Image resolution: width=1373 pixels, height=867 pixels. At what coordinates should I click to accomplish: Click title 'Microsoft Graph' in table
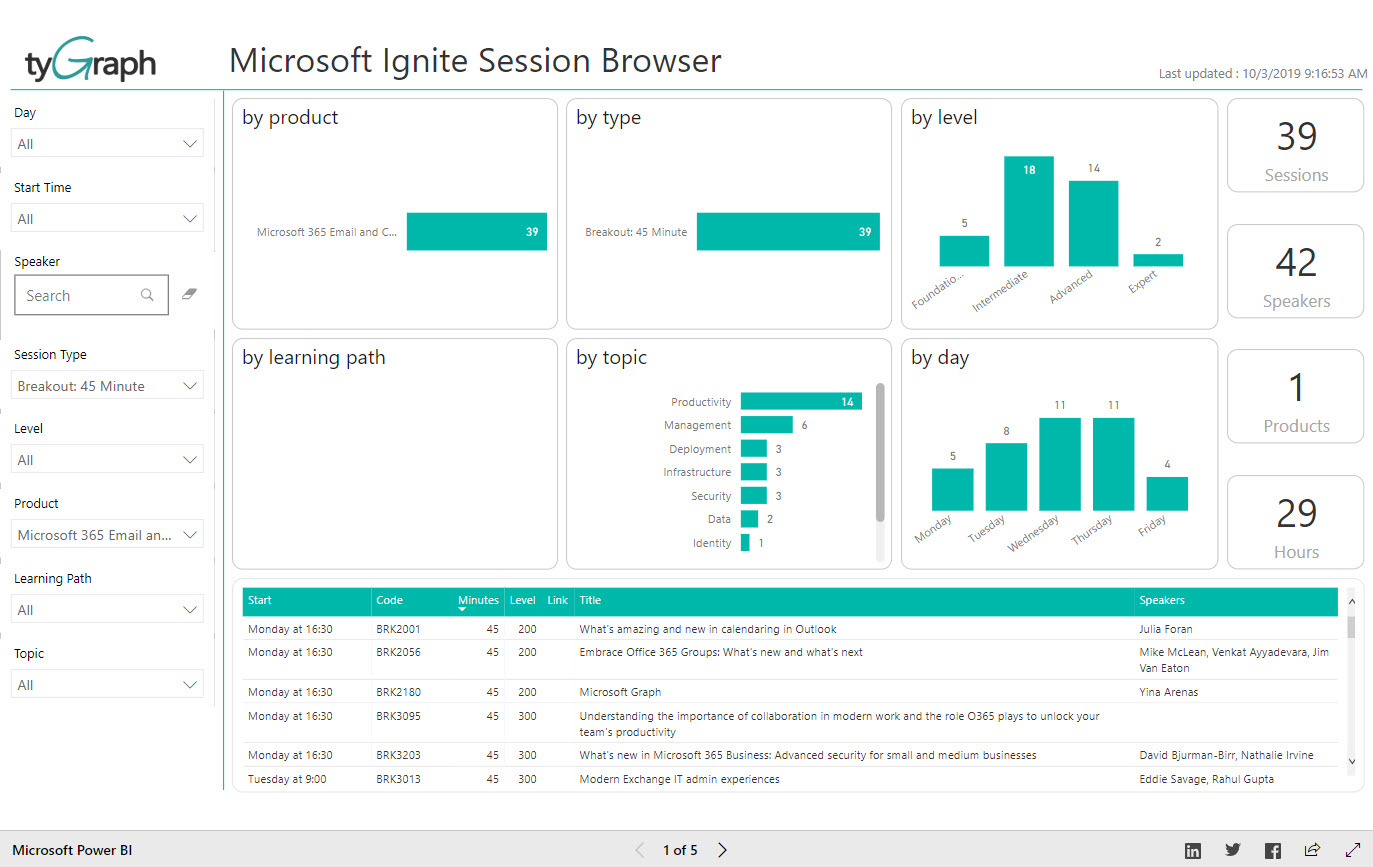[x=620, y=692]
